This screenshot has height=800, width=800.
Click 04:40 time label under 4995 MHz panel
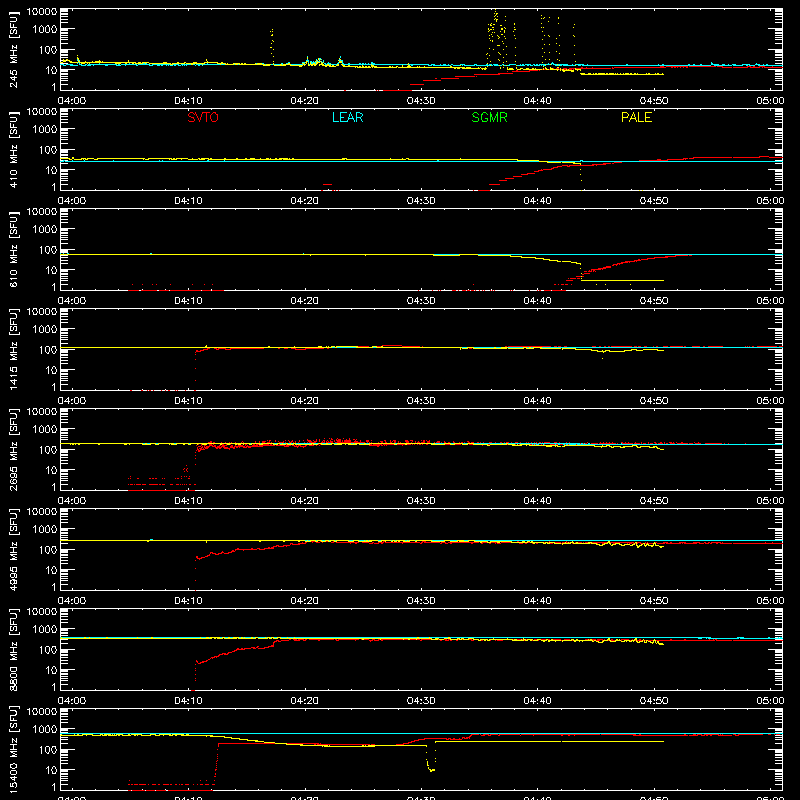coord(537,601)
